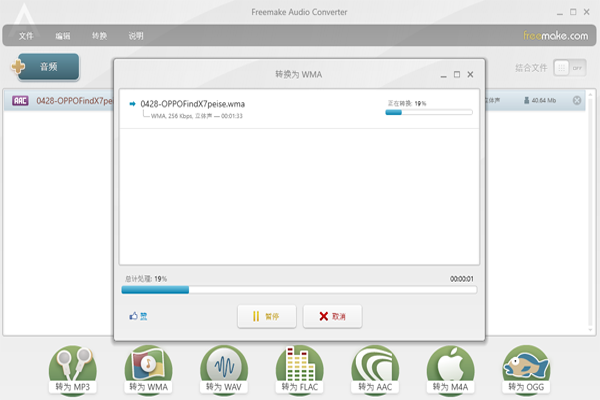Close the Freemake Audio Converter window
This screenshot has height=400, width=600.
(x=587, y=12)
